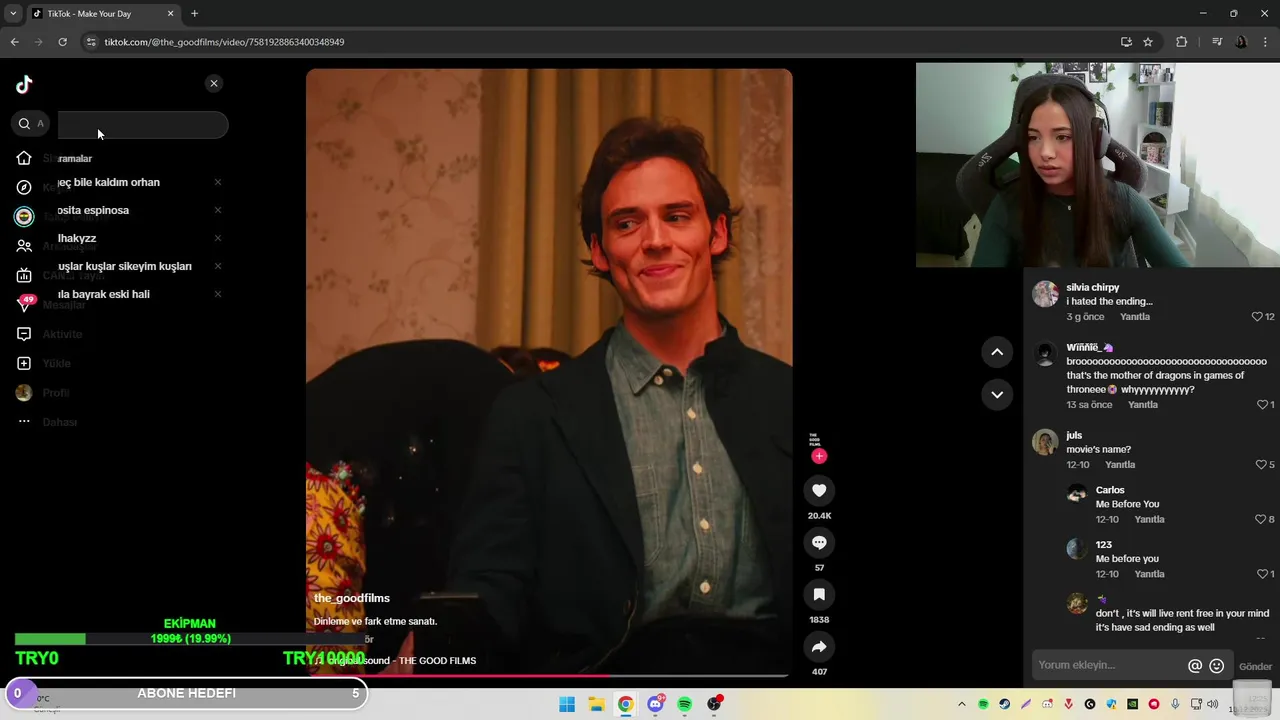Open video comments speech-bubble icon

click(819, 542)
